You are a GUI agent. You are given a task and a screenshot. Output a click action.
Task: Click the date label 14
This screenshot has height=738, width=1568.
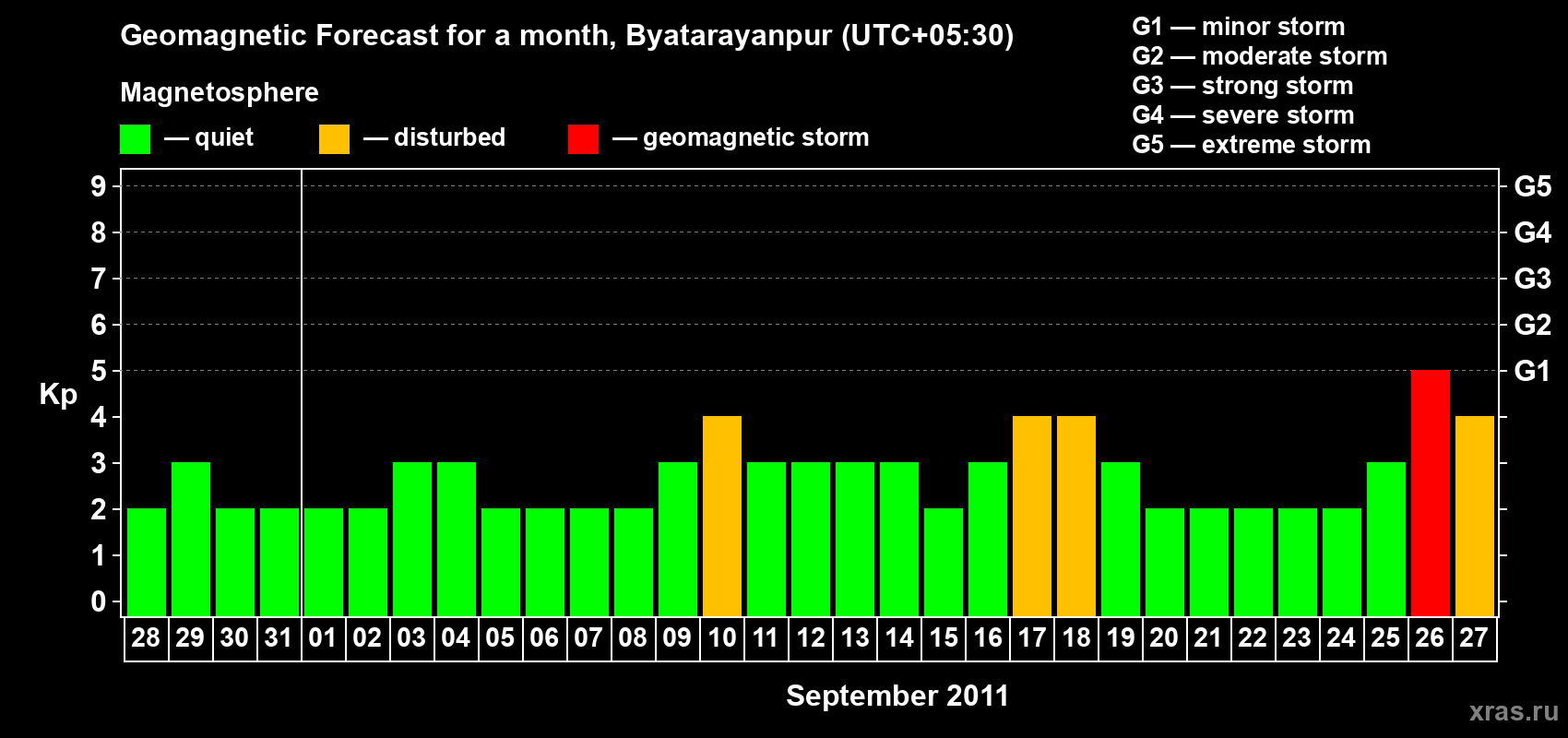pyautogui.click(x=899, y=638)
